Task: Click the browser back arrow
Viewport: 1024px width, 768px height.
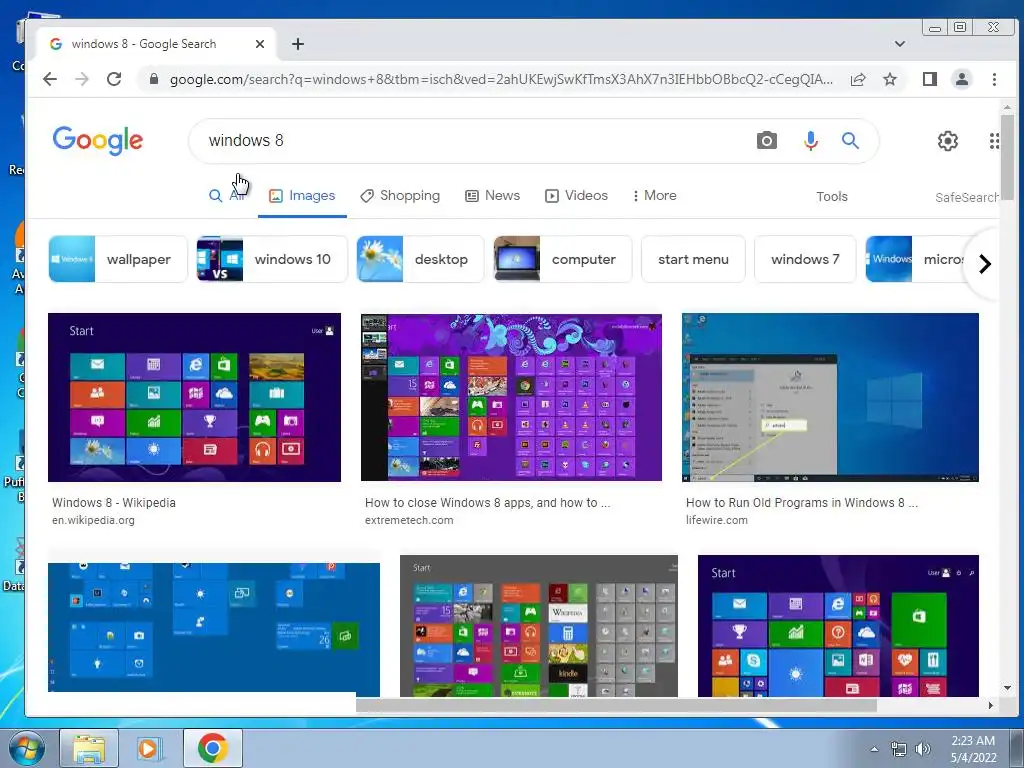Action: 50,80
